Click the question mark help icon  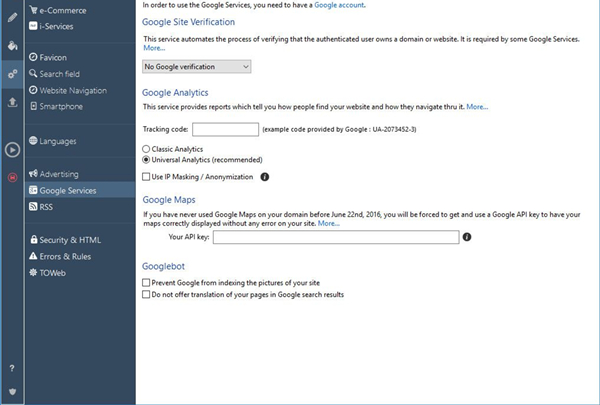(x=12, y=369)
